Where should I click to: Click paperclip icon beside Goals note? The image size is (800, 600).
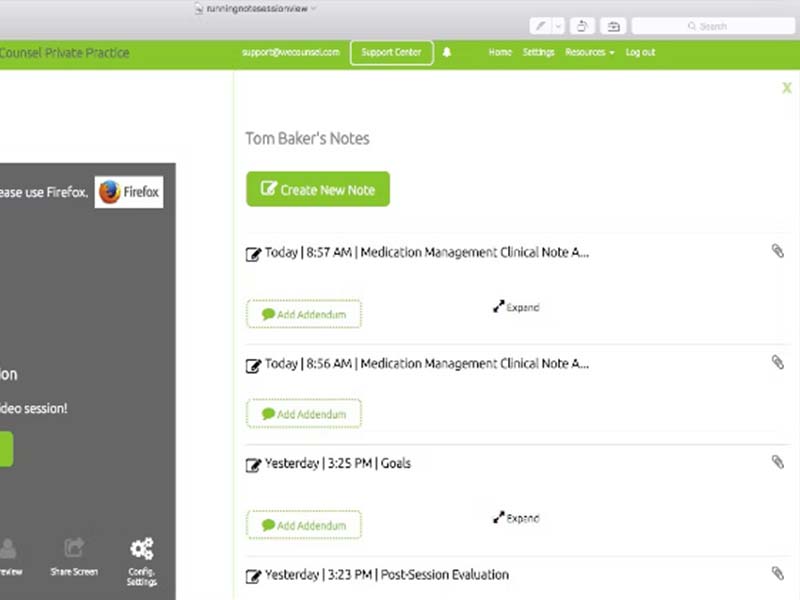[x=778, y=462]
